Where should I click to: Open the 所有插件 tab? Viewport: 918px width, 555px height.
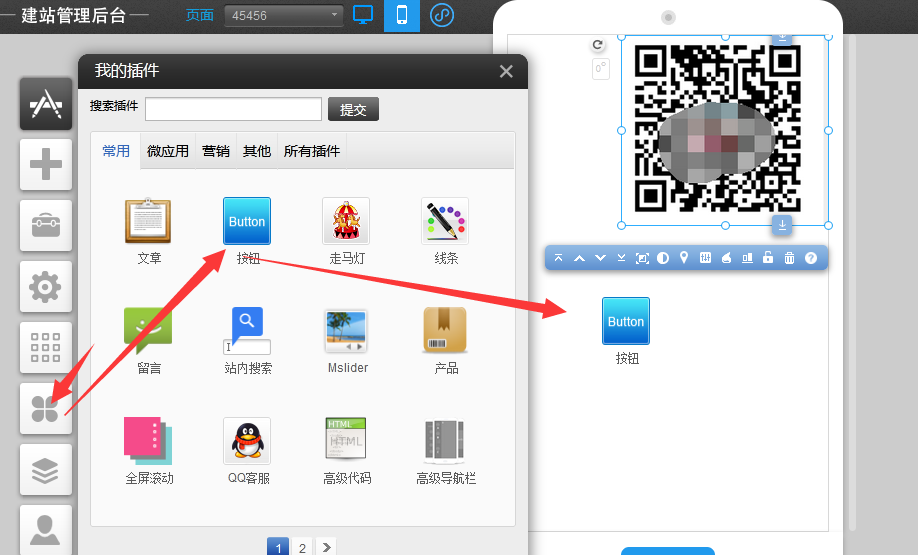click(x=312, y=151)
